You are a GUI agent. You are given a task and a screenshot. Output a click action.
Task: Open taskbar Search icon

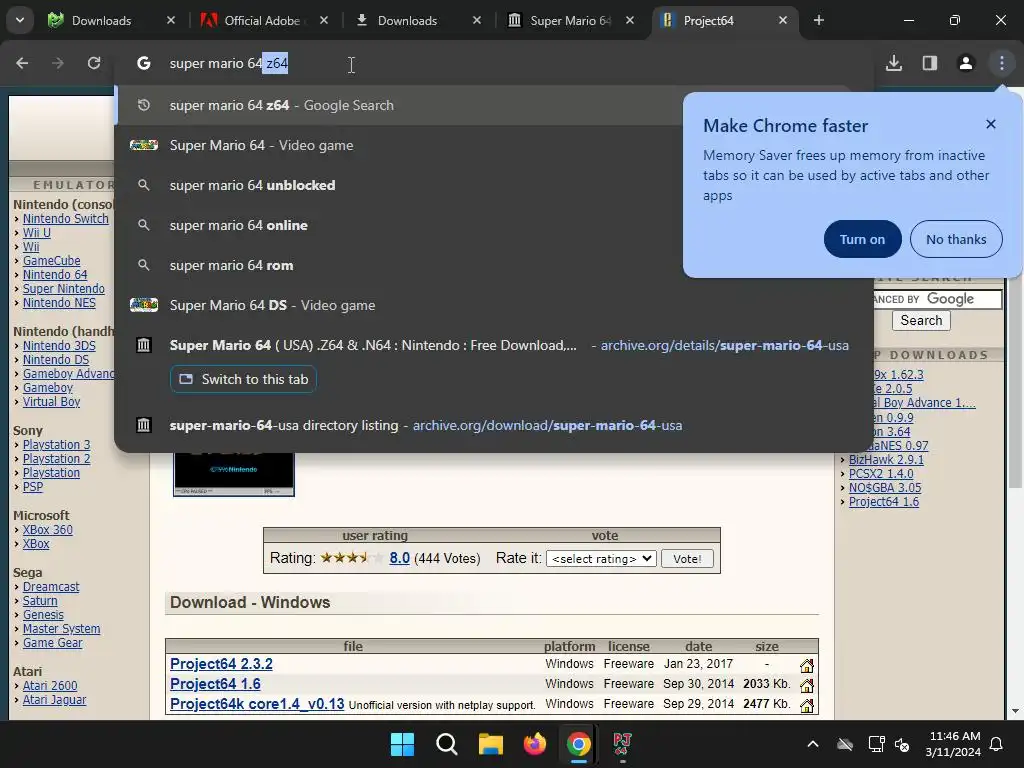pos(447,744)
